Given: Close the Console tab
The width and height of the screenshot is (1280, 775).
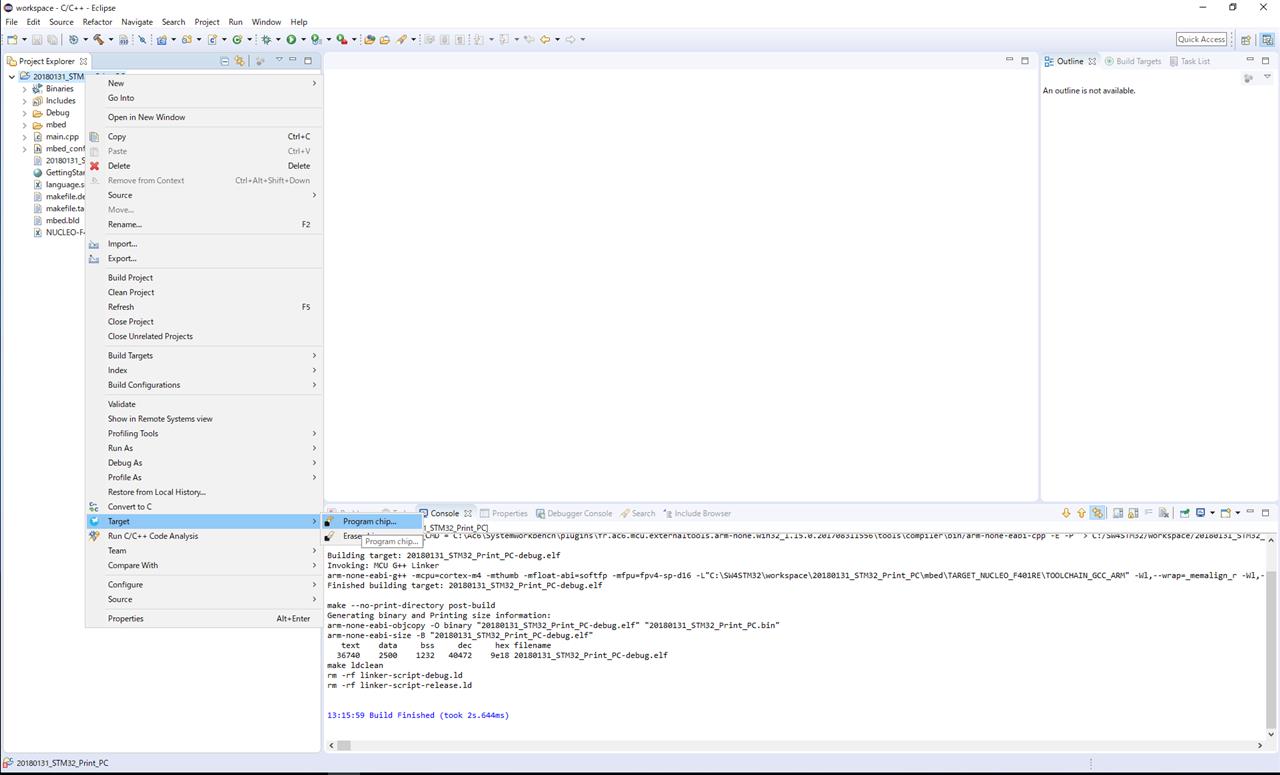Looking at the screenshot, I should tap(467, 513).
